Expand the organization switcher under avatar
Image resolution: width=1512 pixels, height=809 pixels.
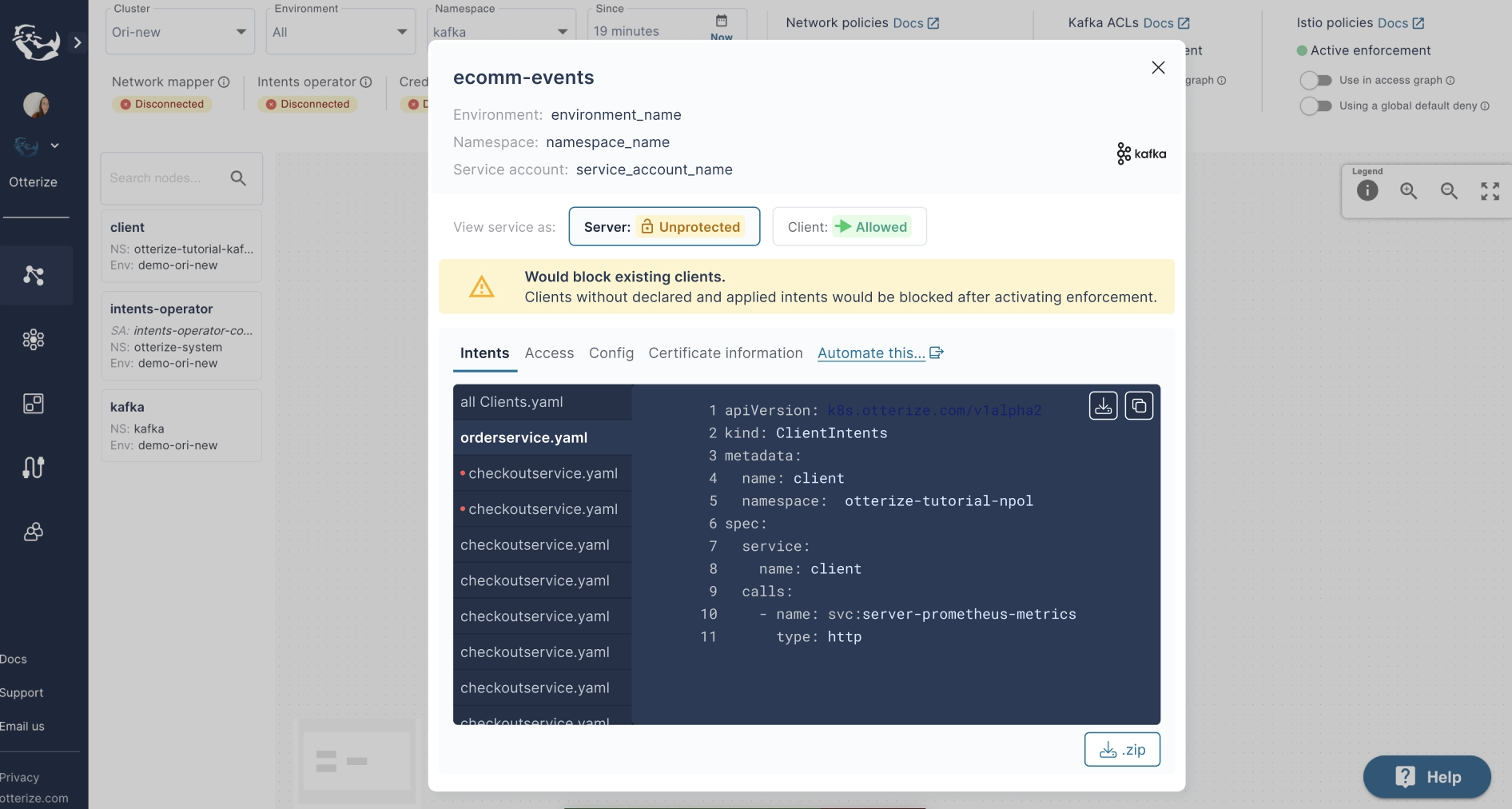[x=54, y=145]
